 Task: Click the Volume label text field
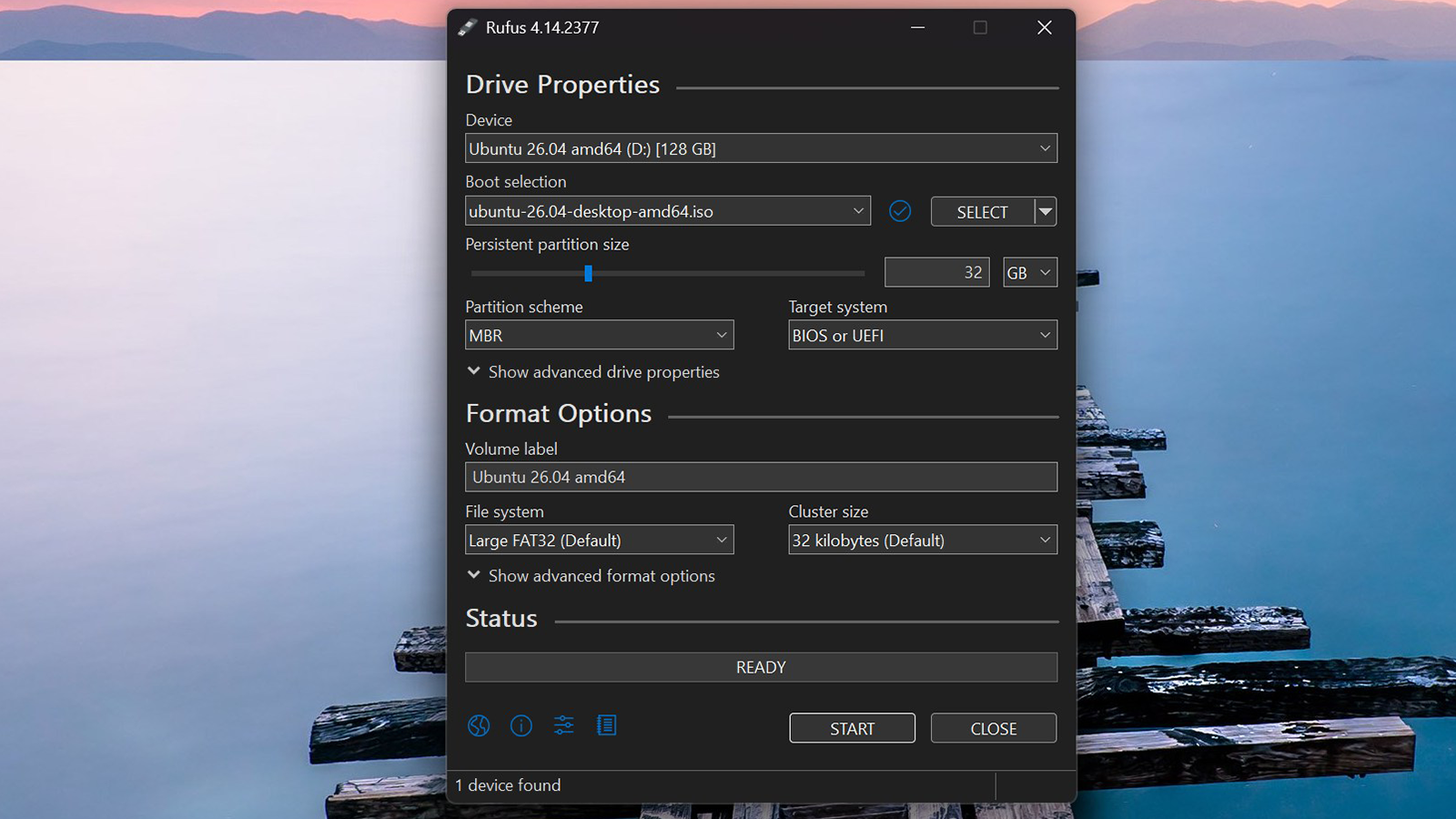click(x=762, y=477)
